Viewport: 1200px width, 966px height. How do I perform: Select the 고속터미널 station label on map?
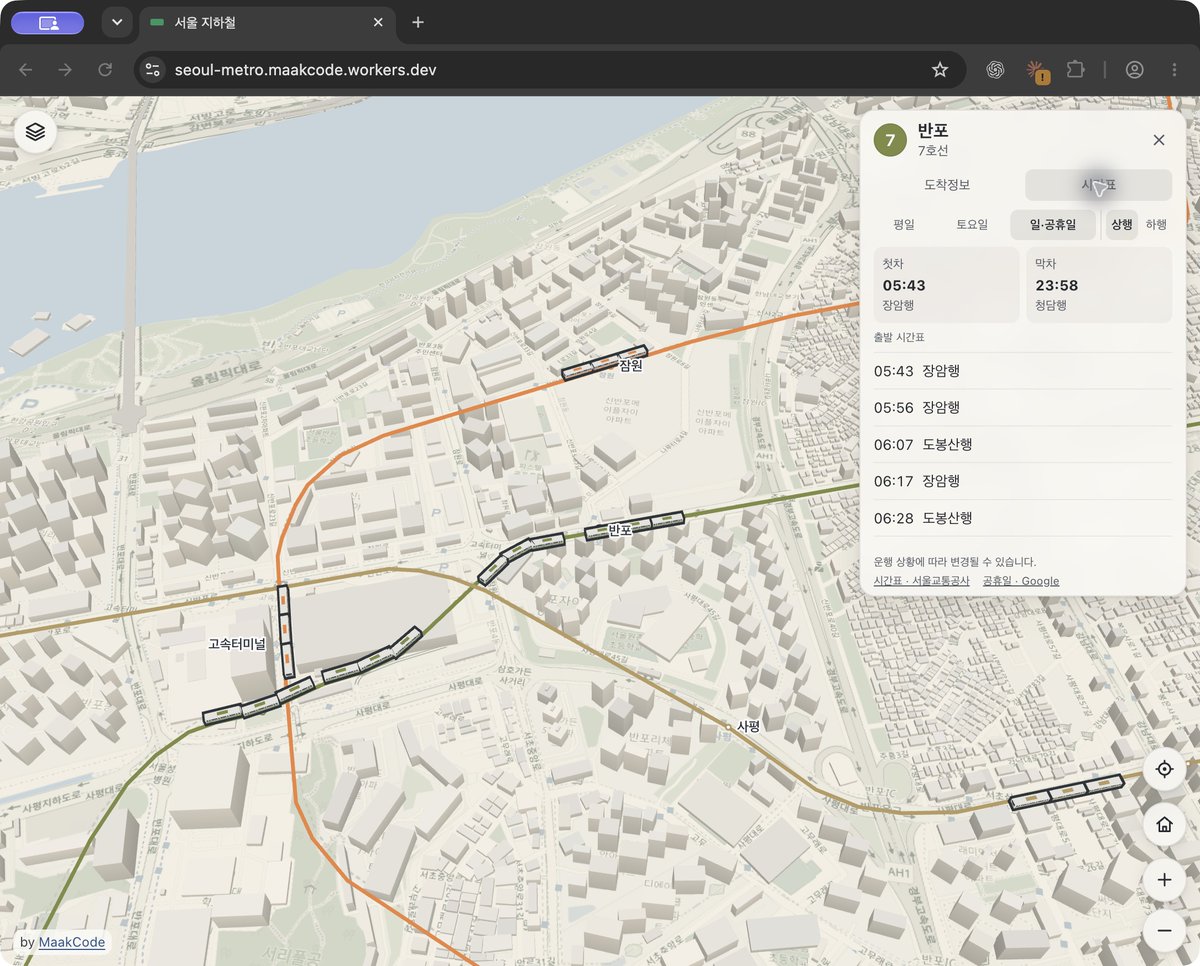click(236, 644)
